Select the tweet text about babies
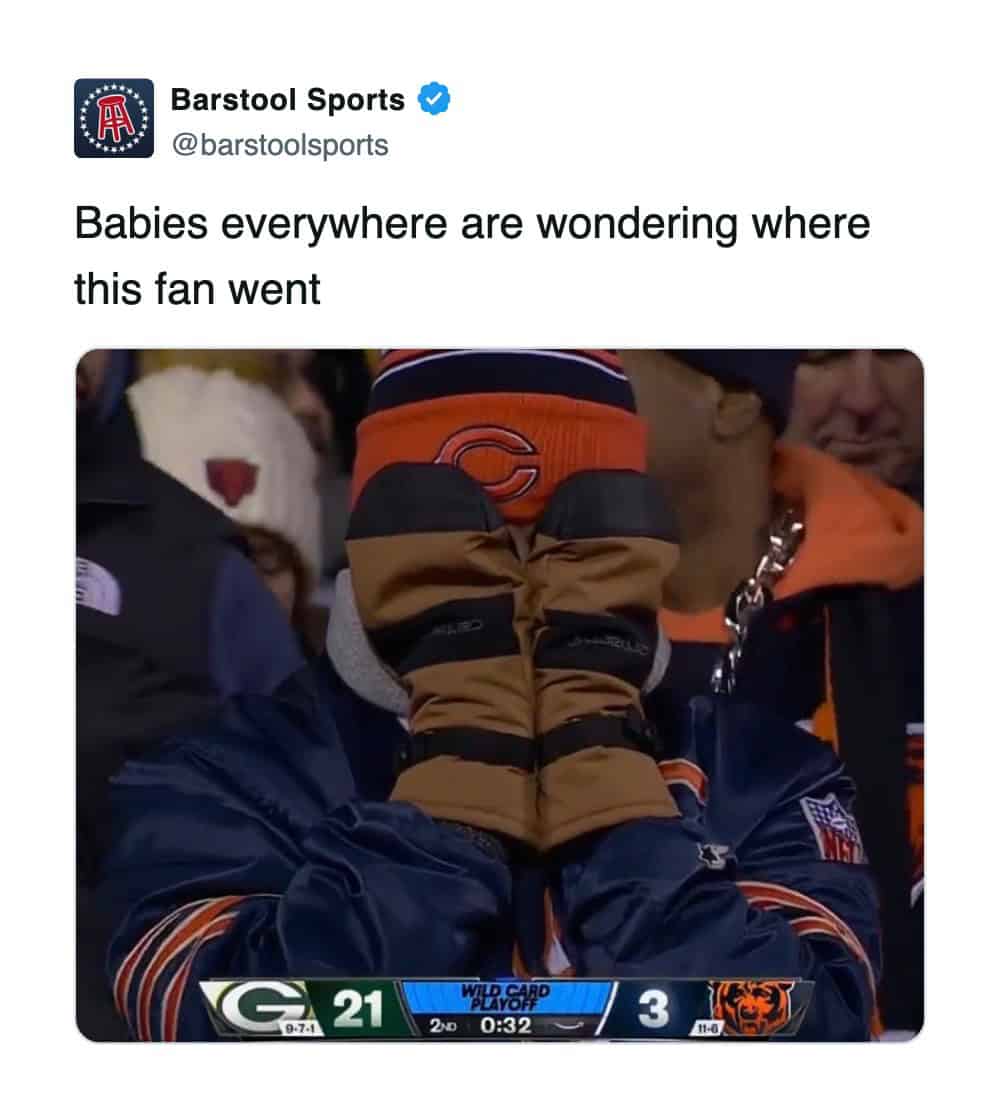 click(x=472, y=256)
